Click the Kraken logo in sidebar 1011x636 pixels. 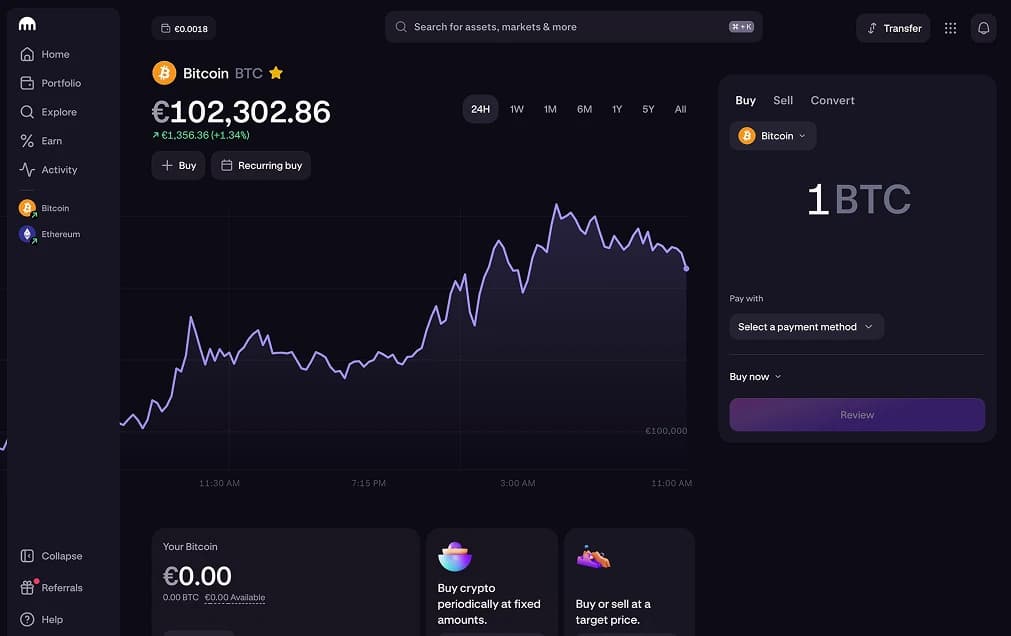click(28, 24)
